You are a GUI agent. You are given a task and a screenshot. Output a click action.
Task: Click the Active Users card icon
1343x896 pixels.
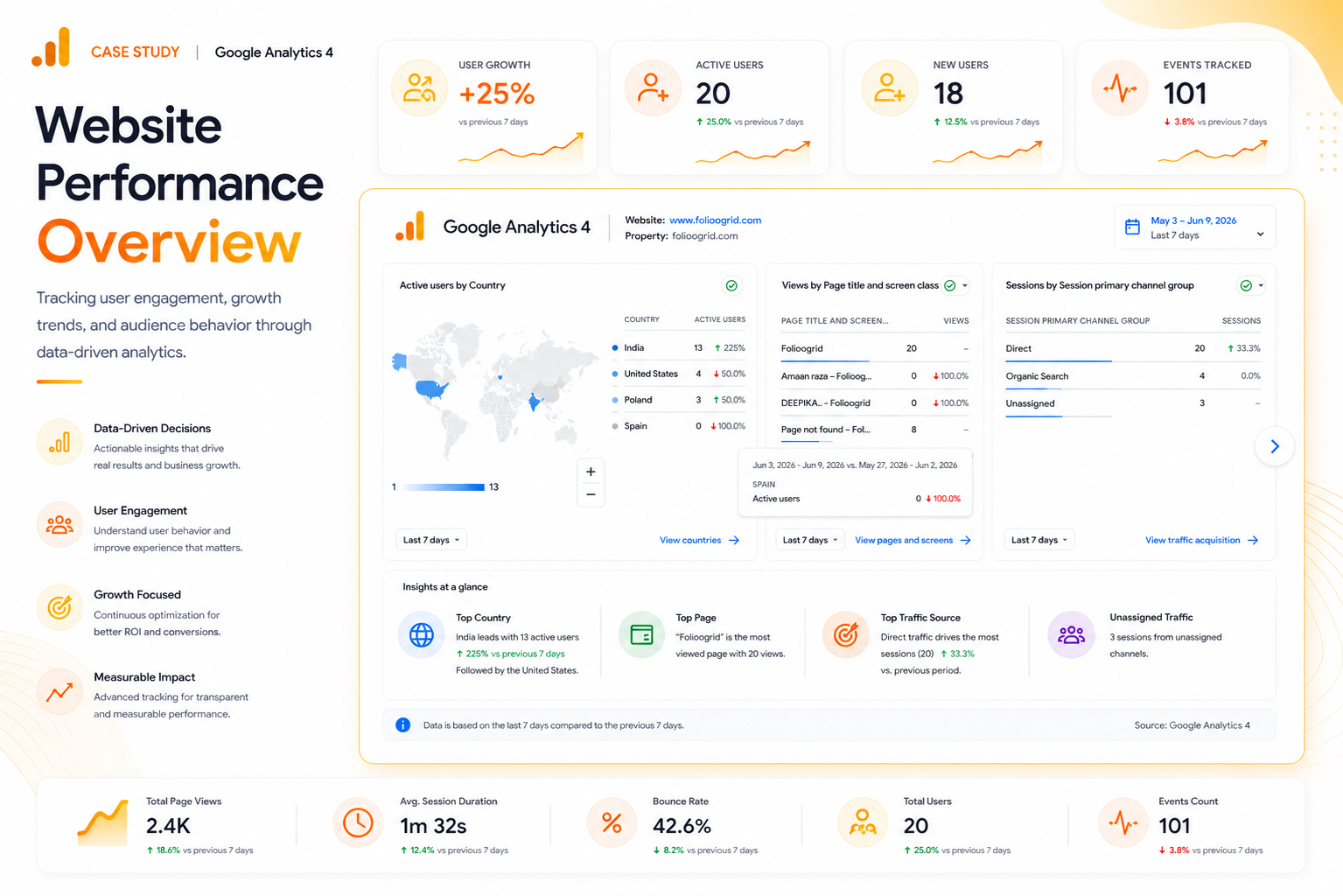point(653,88)
